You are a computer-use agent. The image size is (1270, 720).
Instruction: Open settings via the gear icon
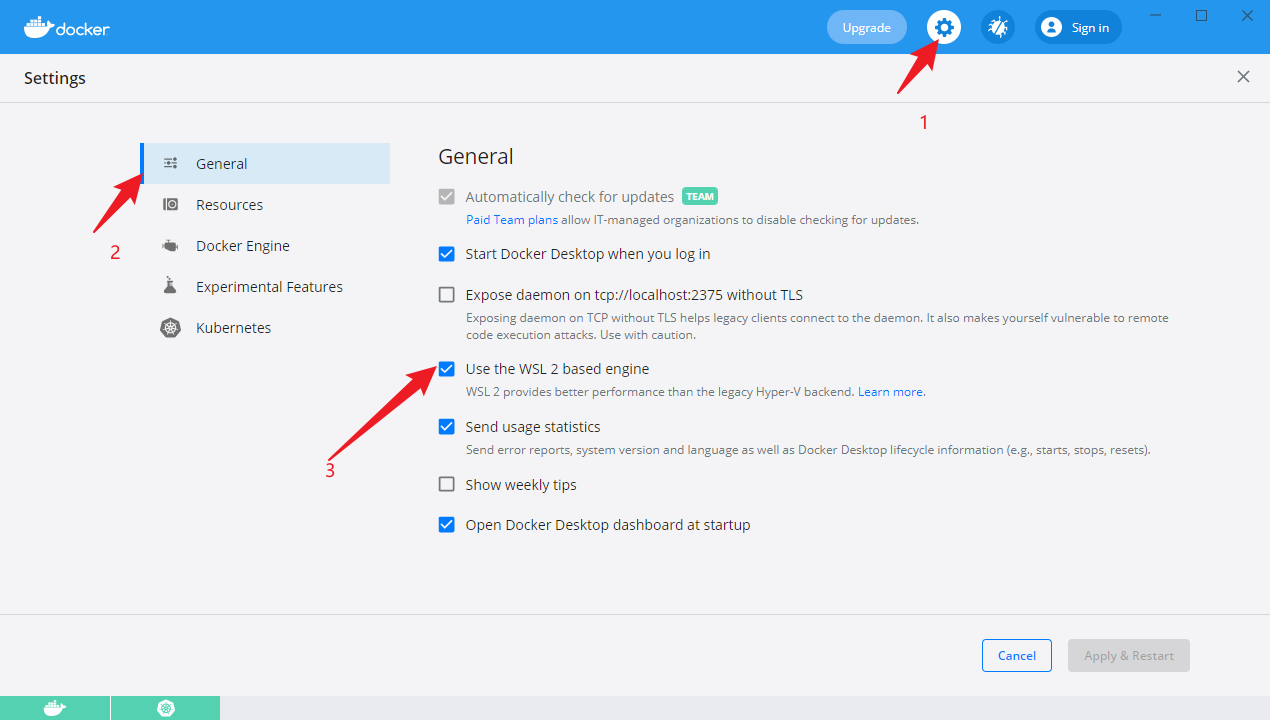click(943, 27)
